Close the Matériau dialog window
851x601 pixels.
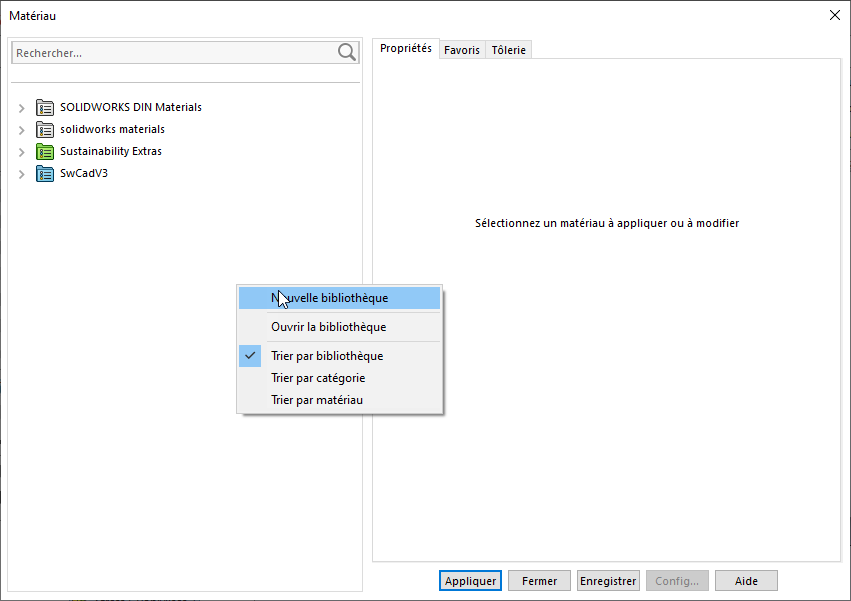[x=835, y=14]
